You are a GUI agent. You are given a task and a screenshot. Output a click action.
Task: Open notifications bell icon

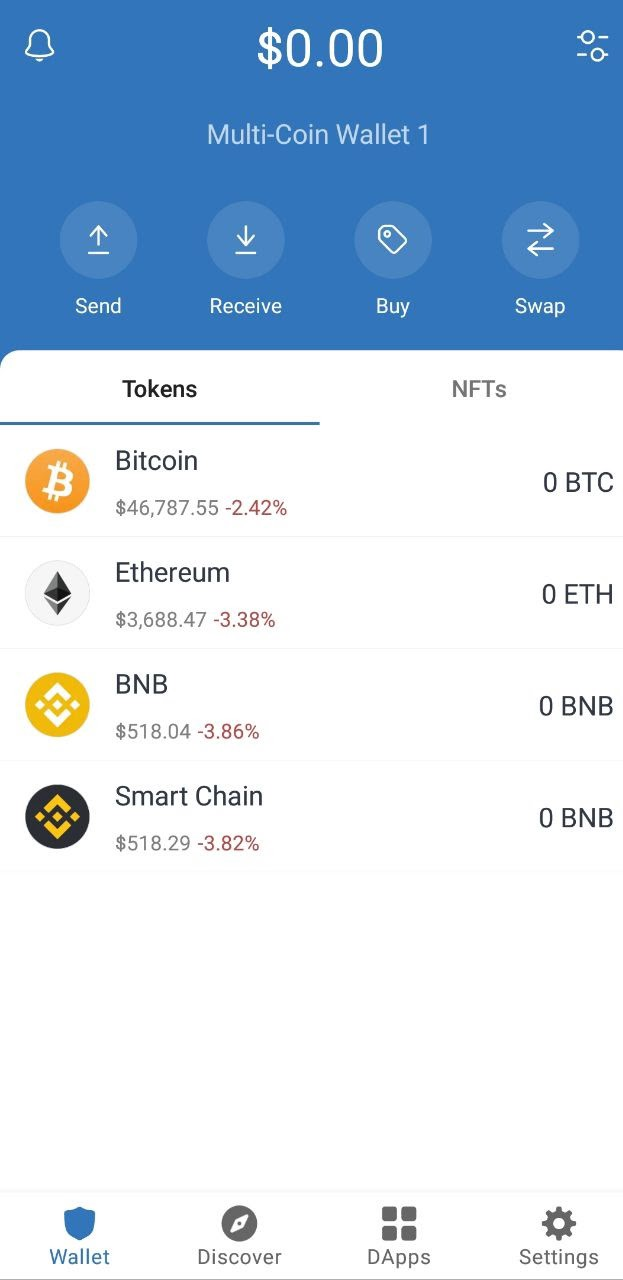pyautogui.click(x=39, y=46)
